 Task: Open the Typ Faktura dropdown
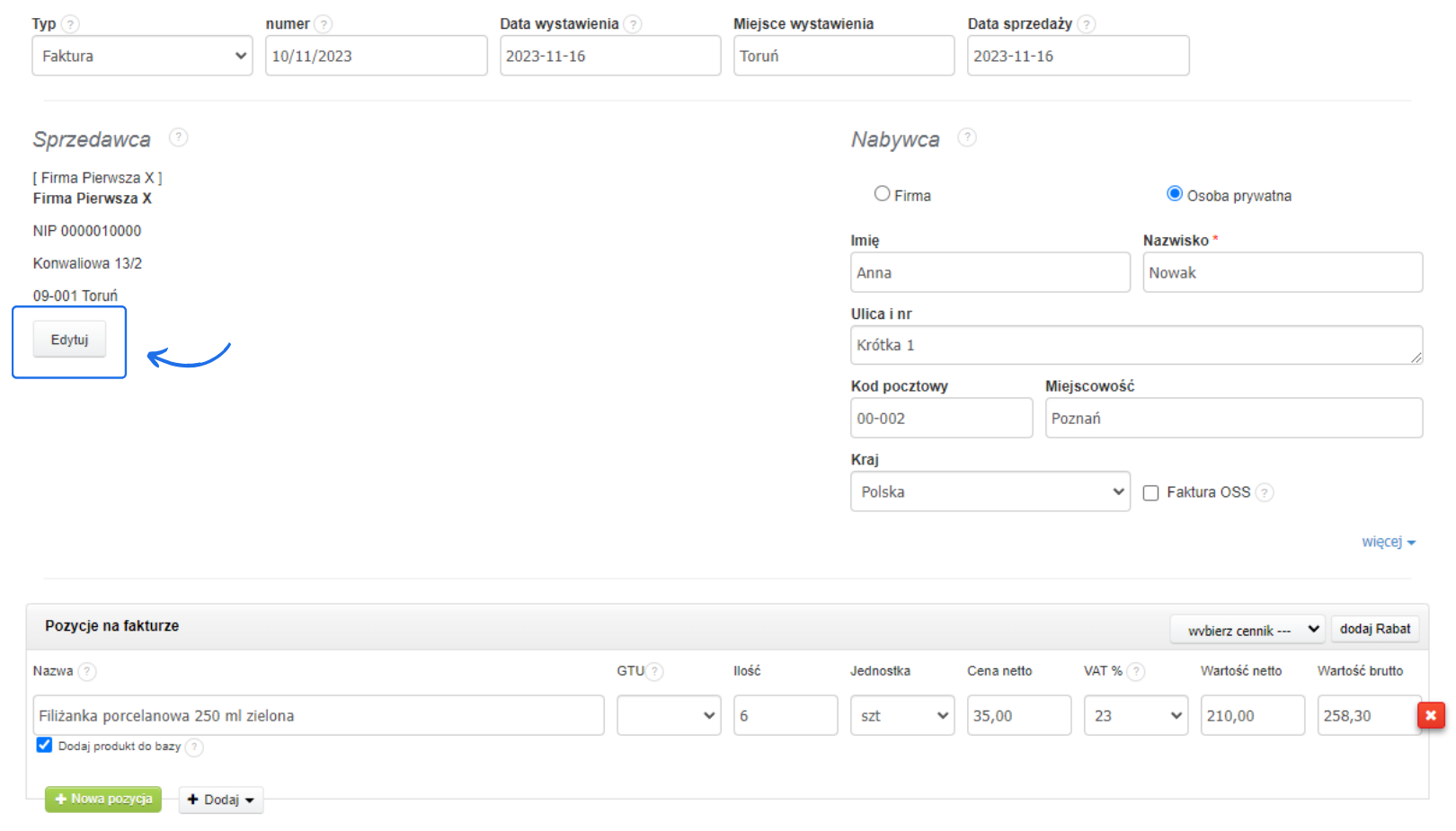(x=142, y=56)
